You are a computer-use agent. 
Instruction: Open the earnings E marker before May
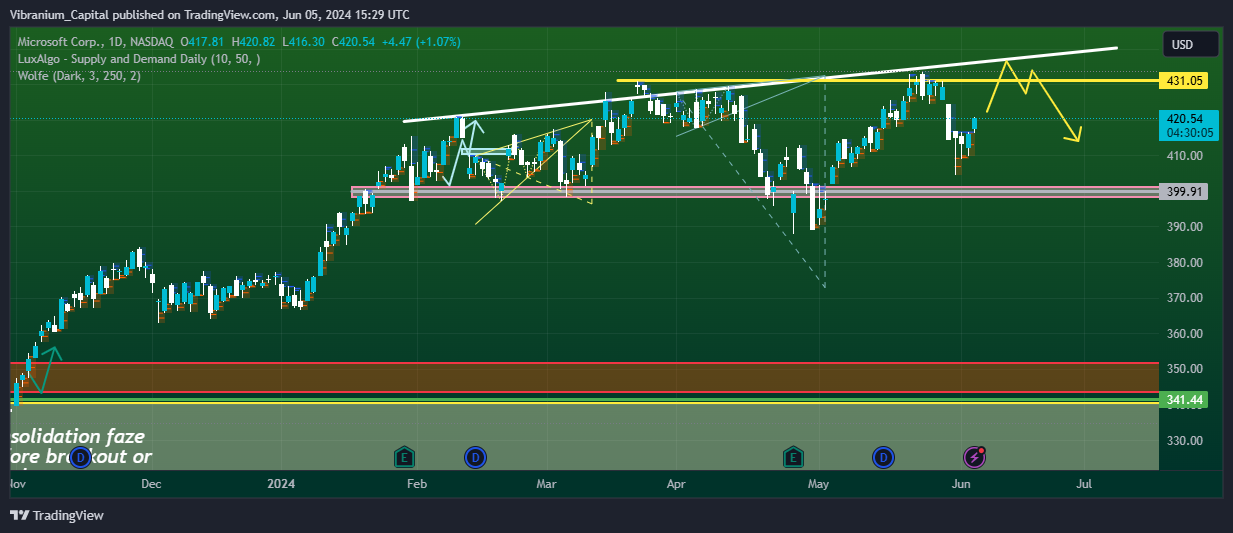pyautogui.click(x=793, y=457)
